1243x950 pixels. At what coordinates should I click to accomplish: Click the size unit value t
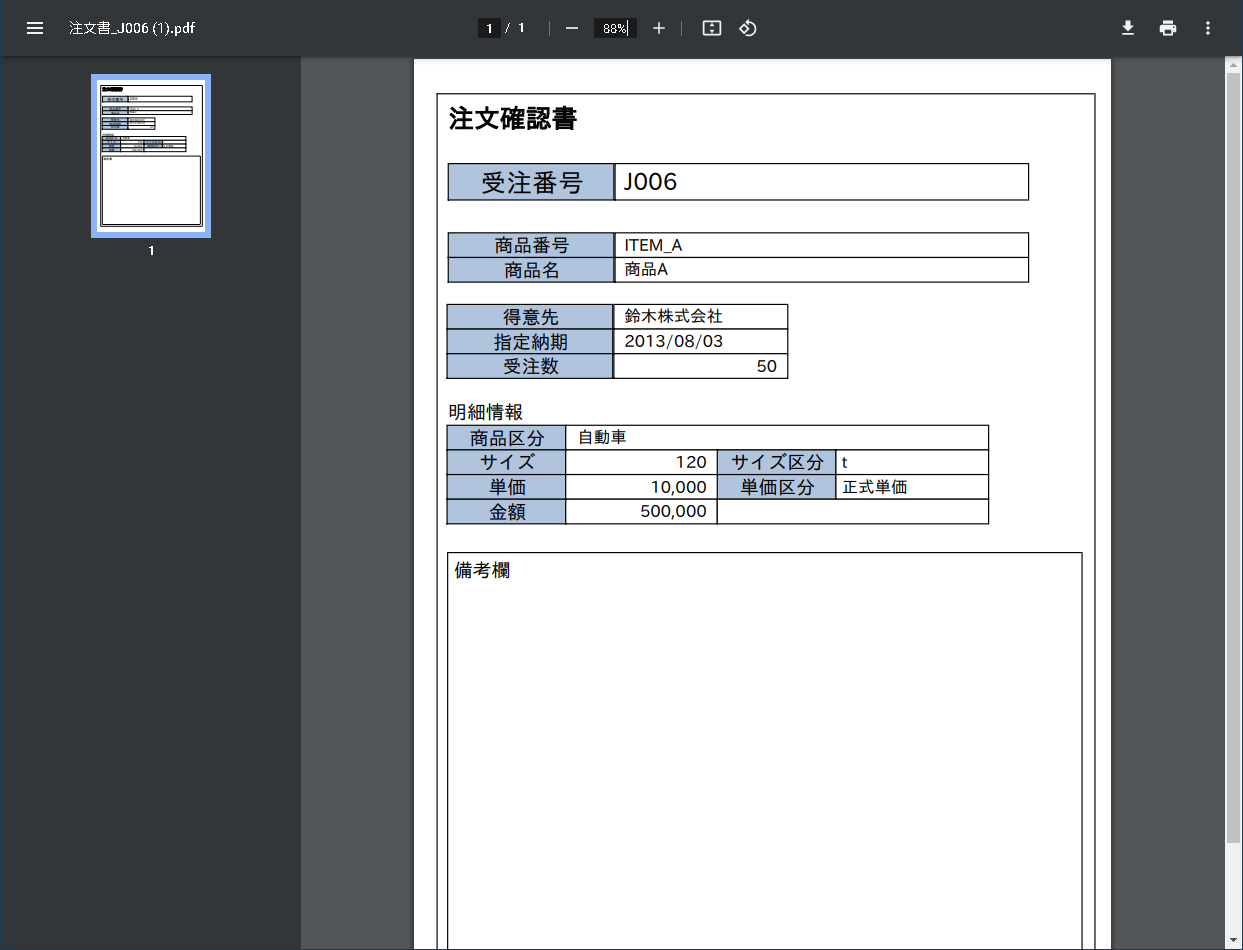[x=845, y=463]
